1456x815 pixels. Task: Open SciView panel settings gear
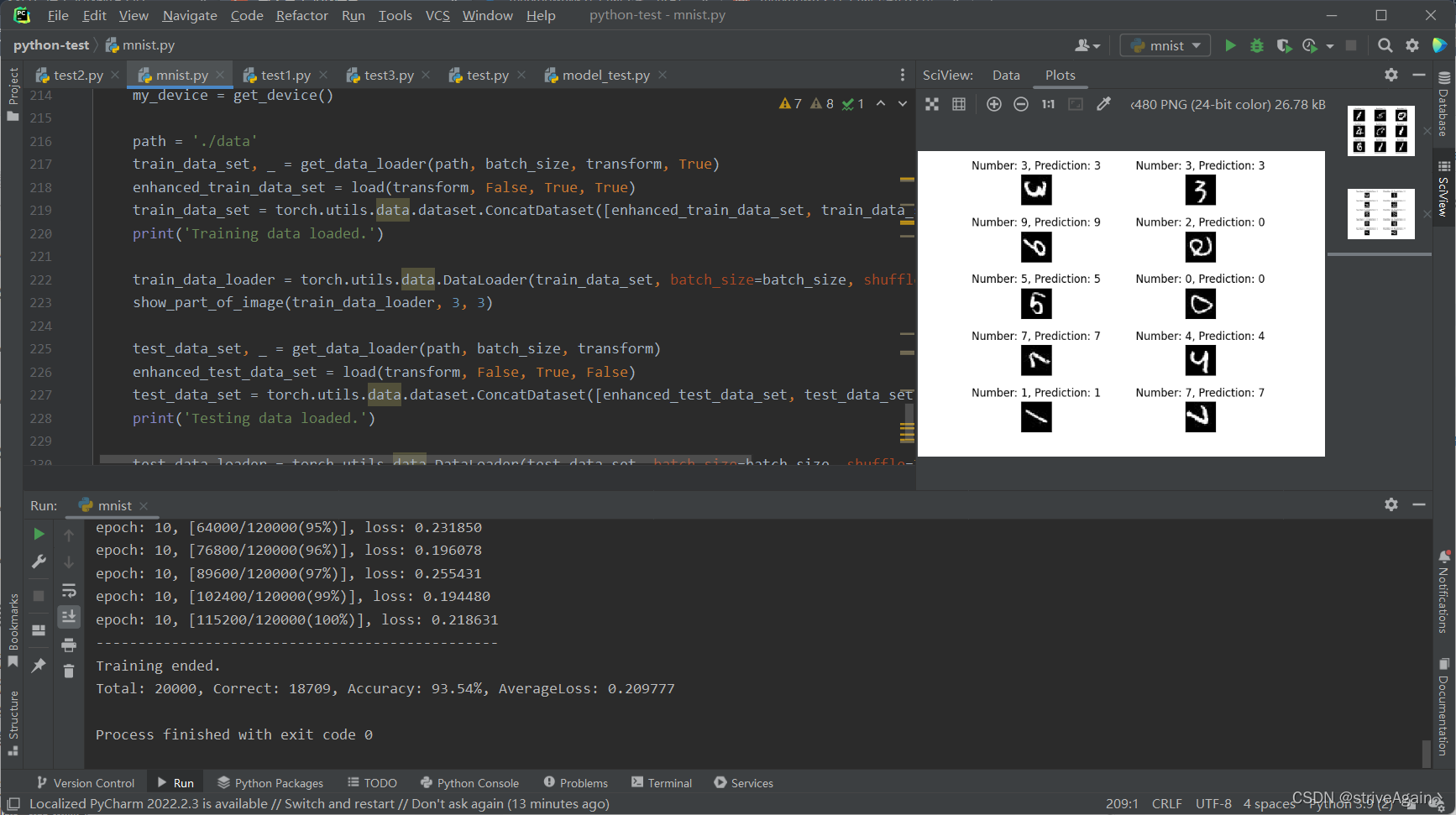point(1391,75)
